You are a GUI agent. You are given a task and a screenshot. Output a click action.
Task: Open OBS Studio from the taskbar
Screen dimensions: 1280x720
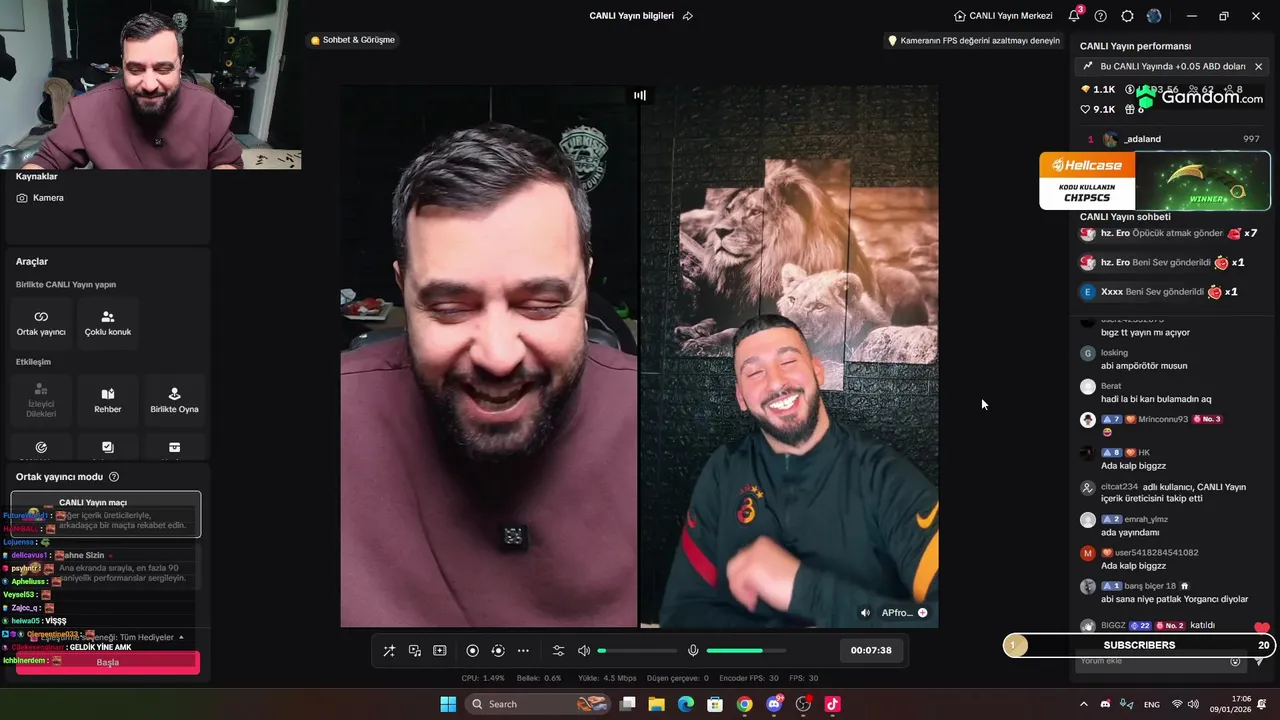pyautogui.click(x=803, y=704)
